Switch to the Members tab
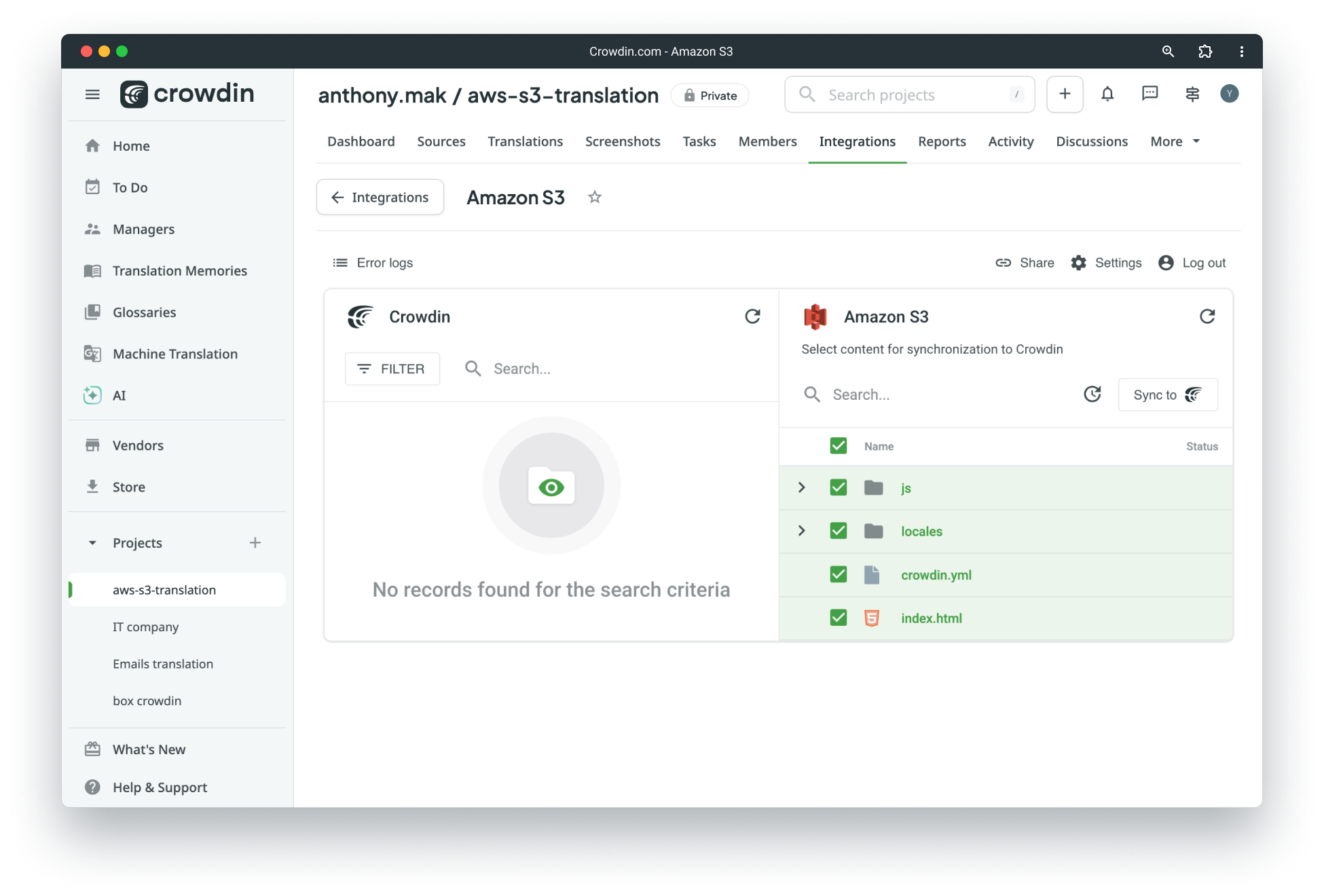 [768, 141]
